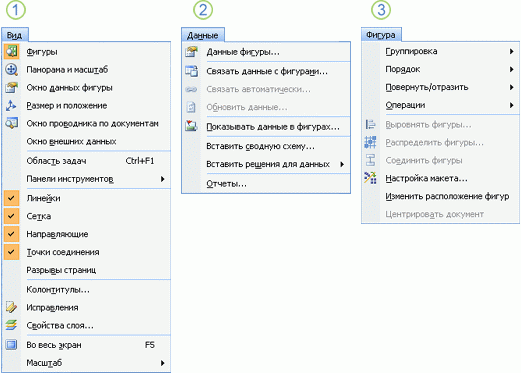Expand the Порядок submenu arrow

tap(512, 69)
